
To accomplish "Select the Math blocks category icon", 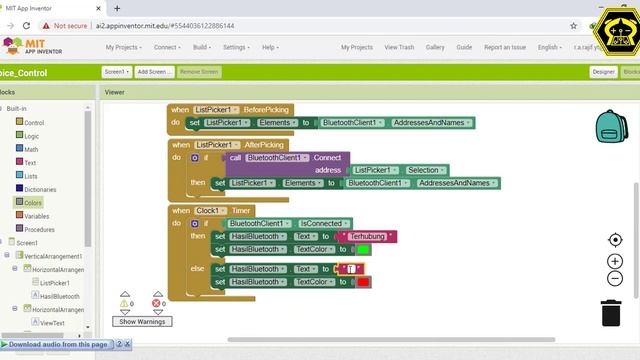I will tap(19, 148).
